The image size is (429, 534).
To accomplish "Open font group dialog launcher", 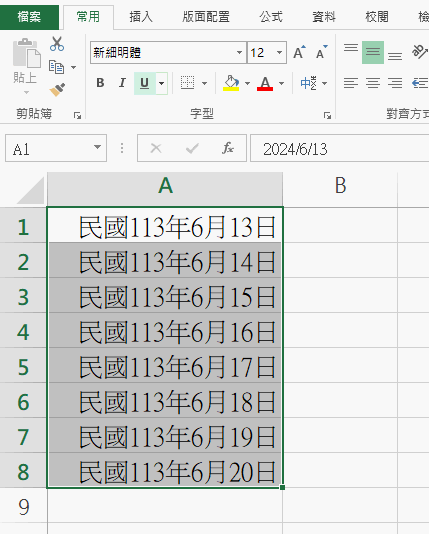I will click(328, 115).
